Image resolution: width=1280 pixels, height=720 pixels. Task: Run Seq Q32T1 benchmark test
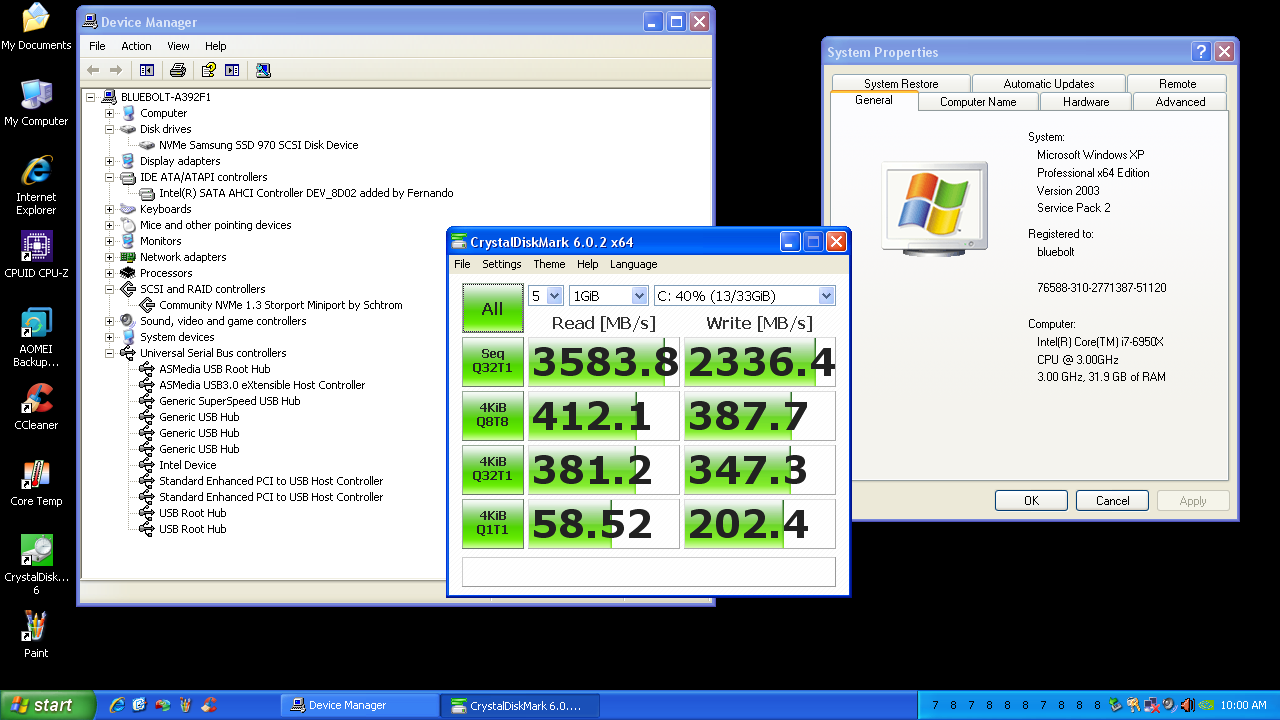[492, 362]
